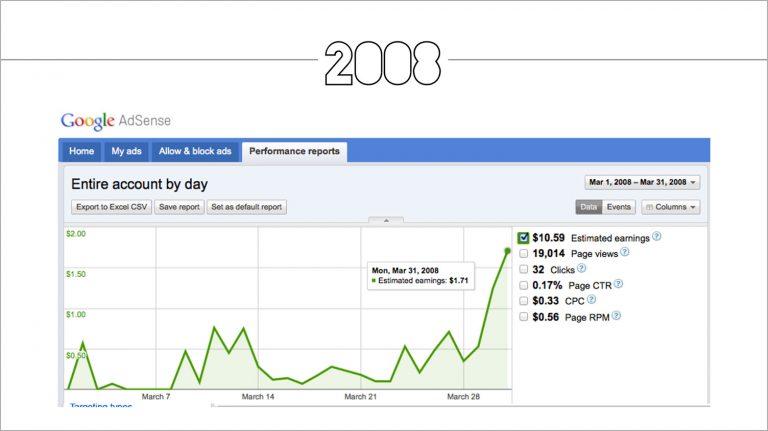Click the CPC help icon

coord(591,299)
